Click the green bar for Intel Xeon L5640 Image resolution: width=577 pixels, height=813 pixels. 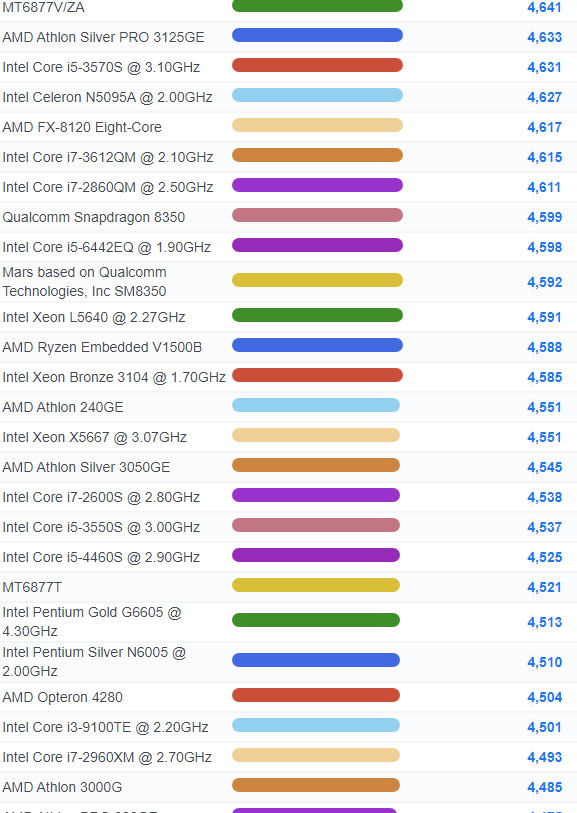pos(317,315)
